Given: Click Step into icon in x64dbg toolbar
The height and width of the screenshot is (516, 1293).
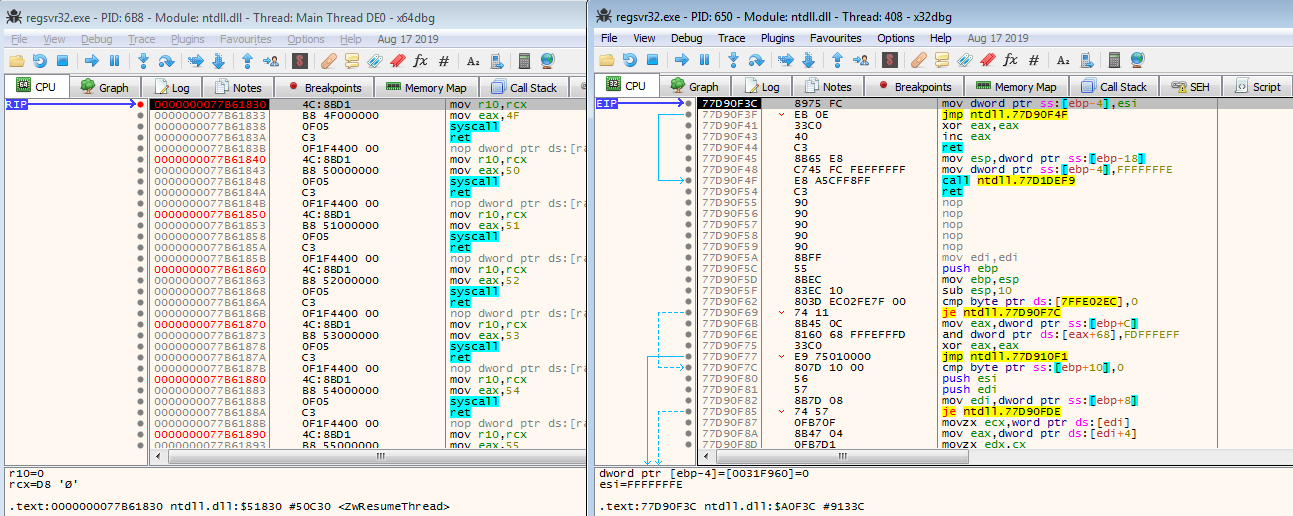Looking at the screenshot, I should coord(143,60).
